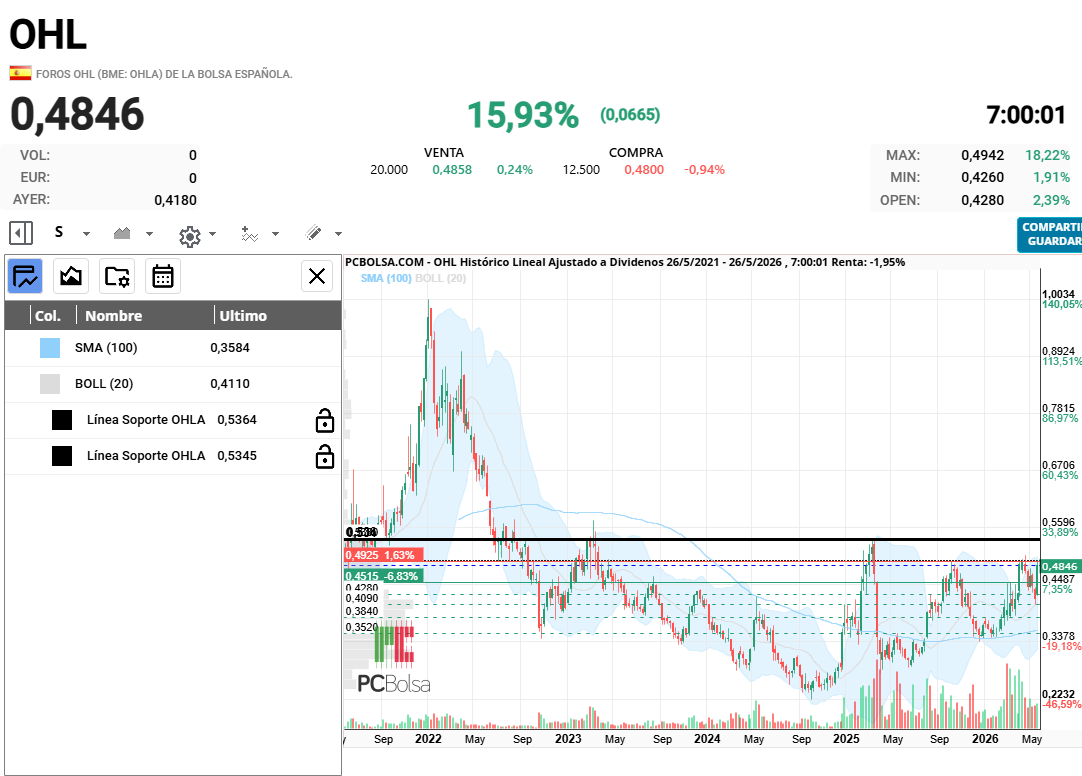Expand the drawing tools dropdown arrow
This screenshot has width=1082, height=776.
point(338,234)
